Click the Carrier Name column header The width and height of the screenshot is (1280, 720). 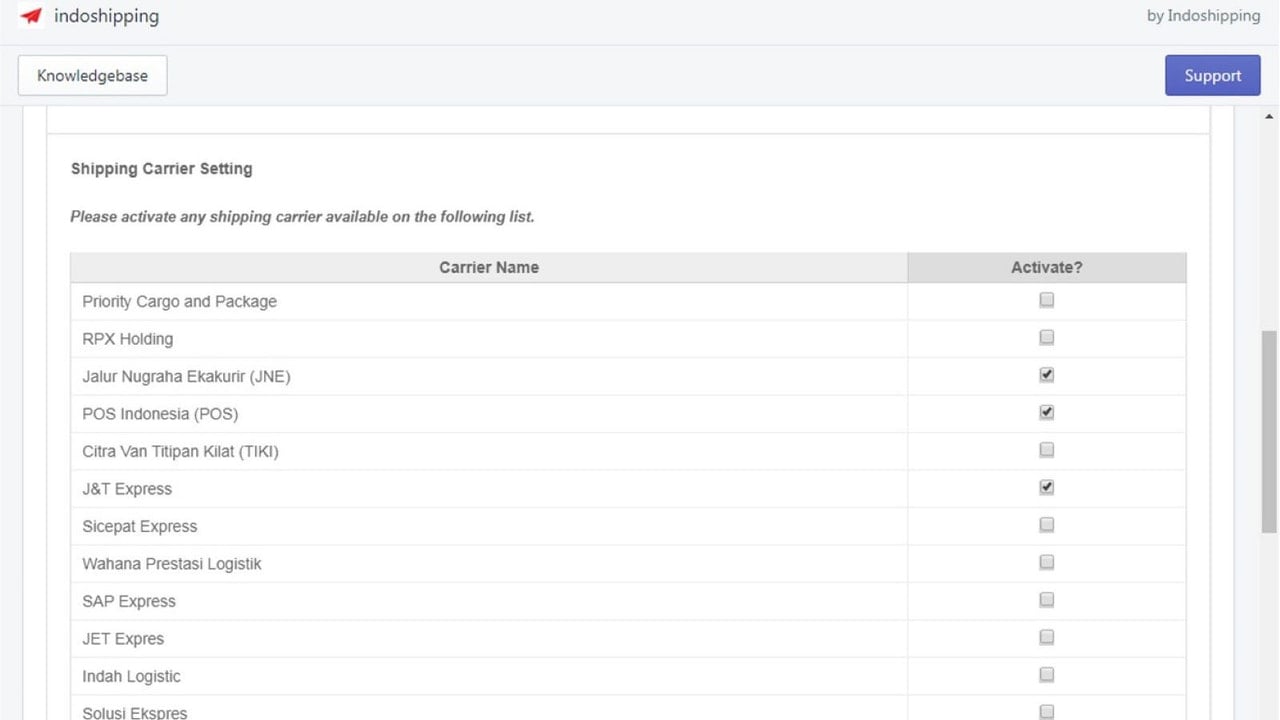(489, 268)
